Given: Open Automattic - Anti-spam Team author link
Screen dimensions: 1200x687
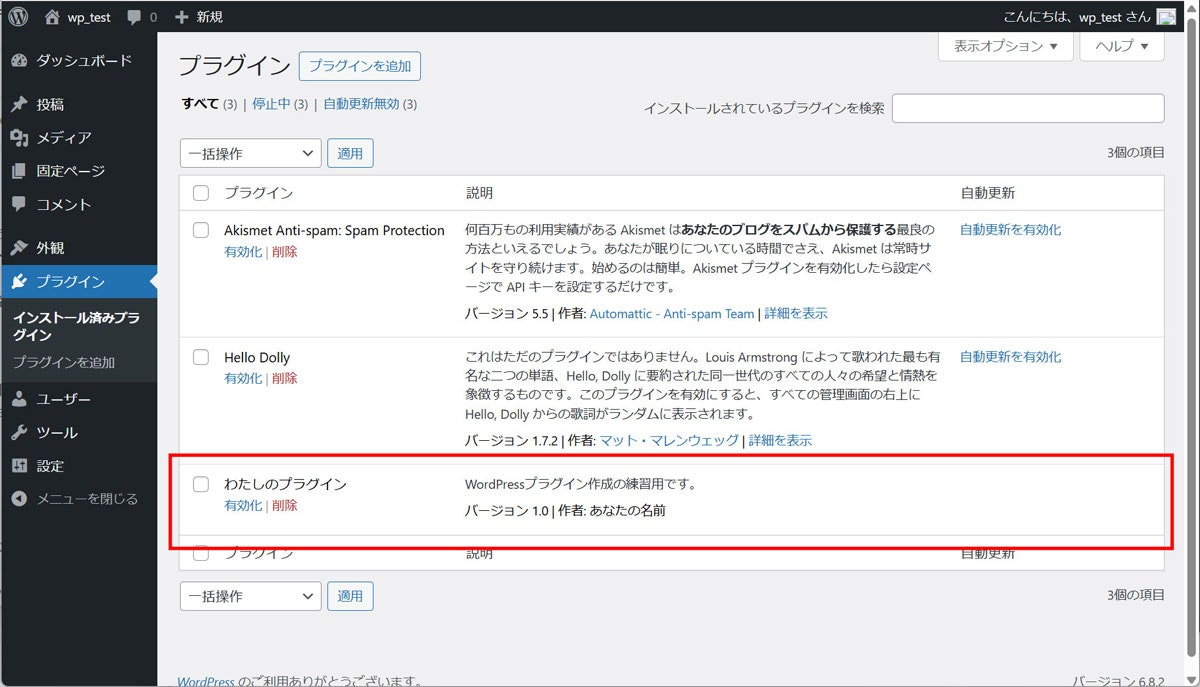Looking at the screenshot, I should (x=672, y=314).
